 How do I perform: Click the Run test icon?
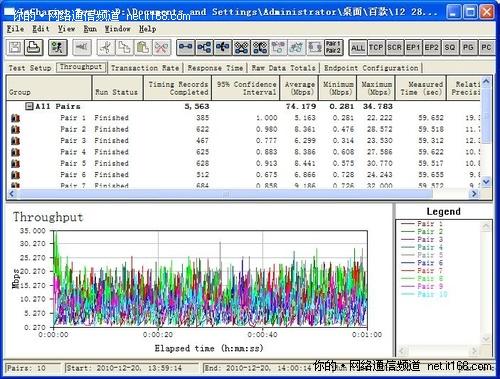tap(58, 48)
